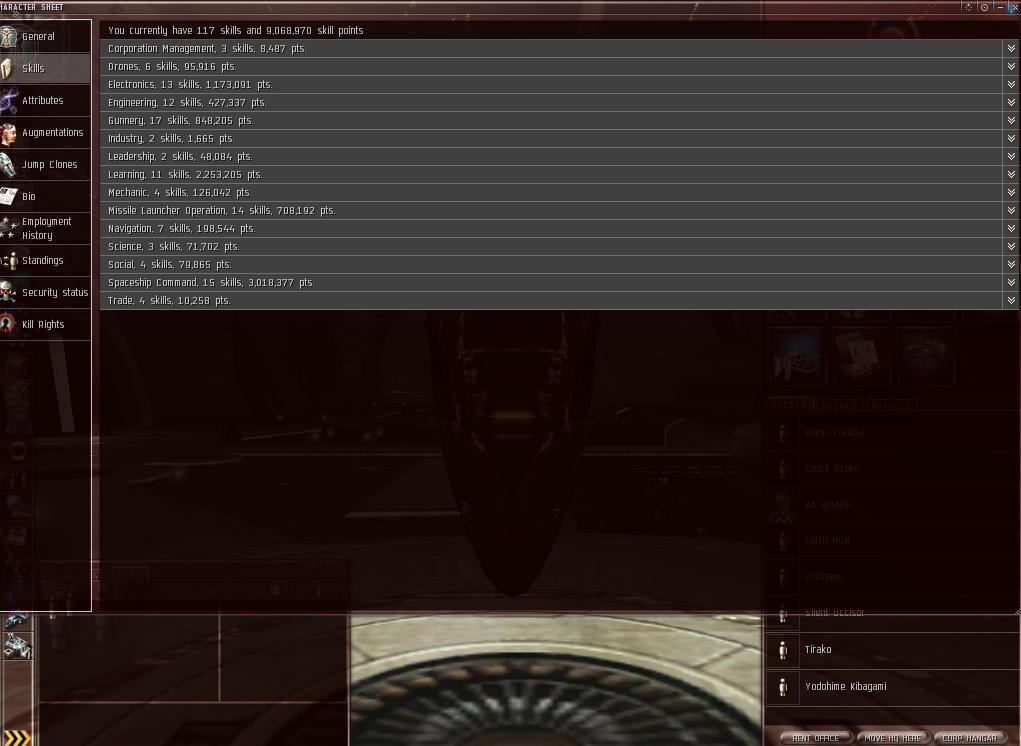1021x746 pixels.
Task: Minimize the Character Sheet window
Action: (1000, 7)
